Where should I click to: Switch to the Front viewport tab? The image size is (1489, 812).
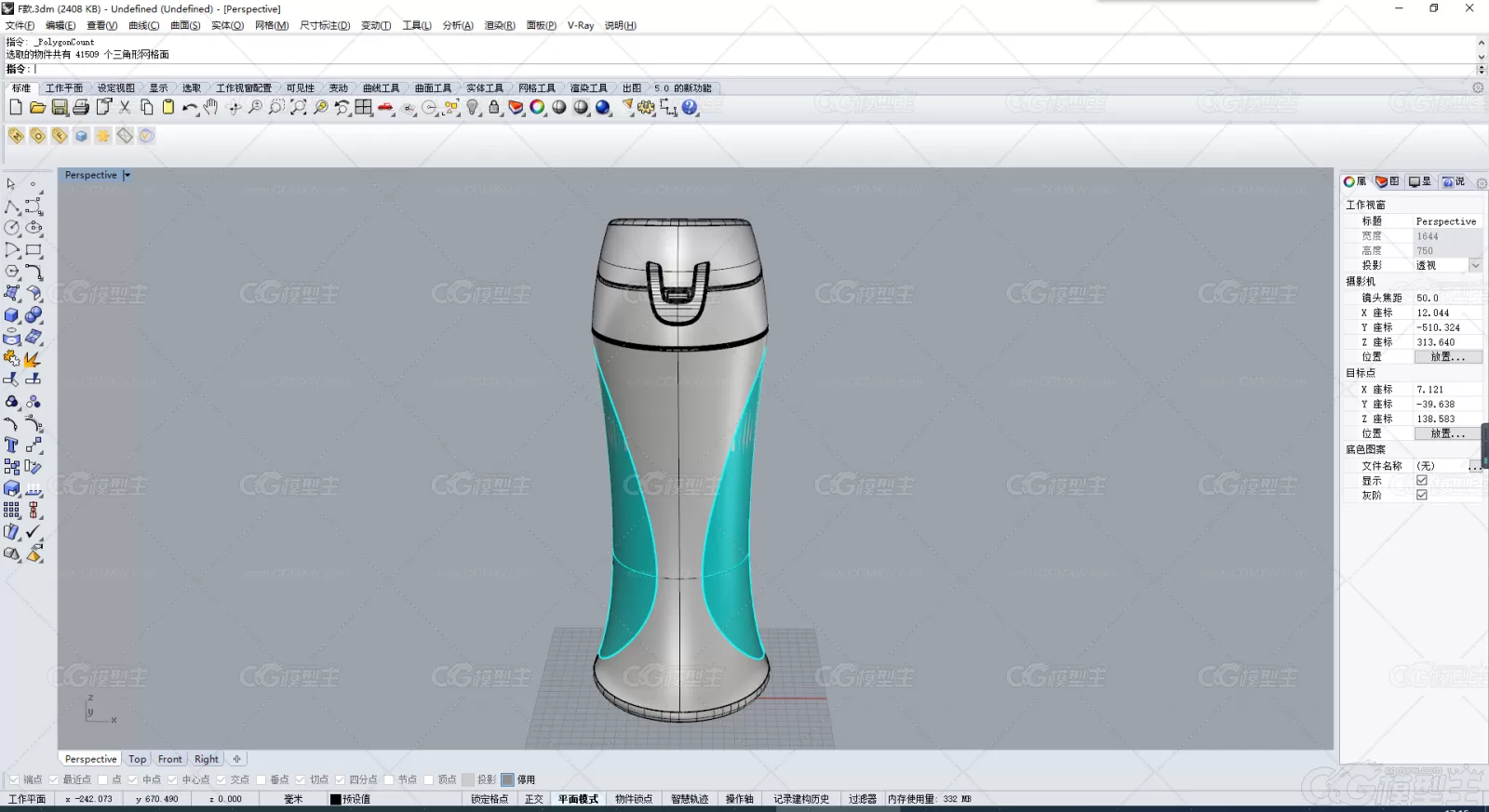170,759
